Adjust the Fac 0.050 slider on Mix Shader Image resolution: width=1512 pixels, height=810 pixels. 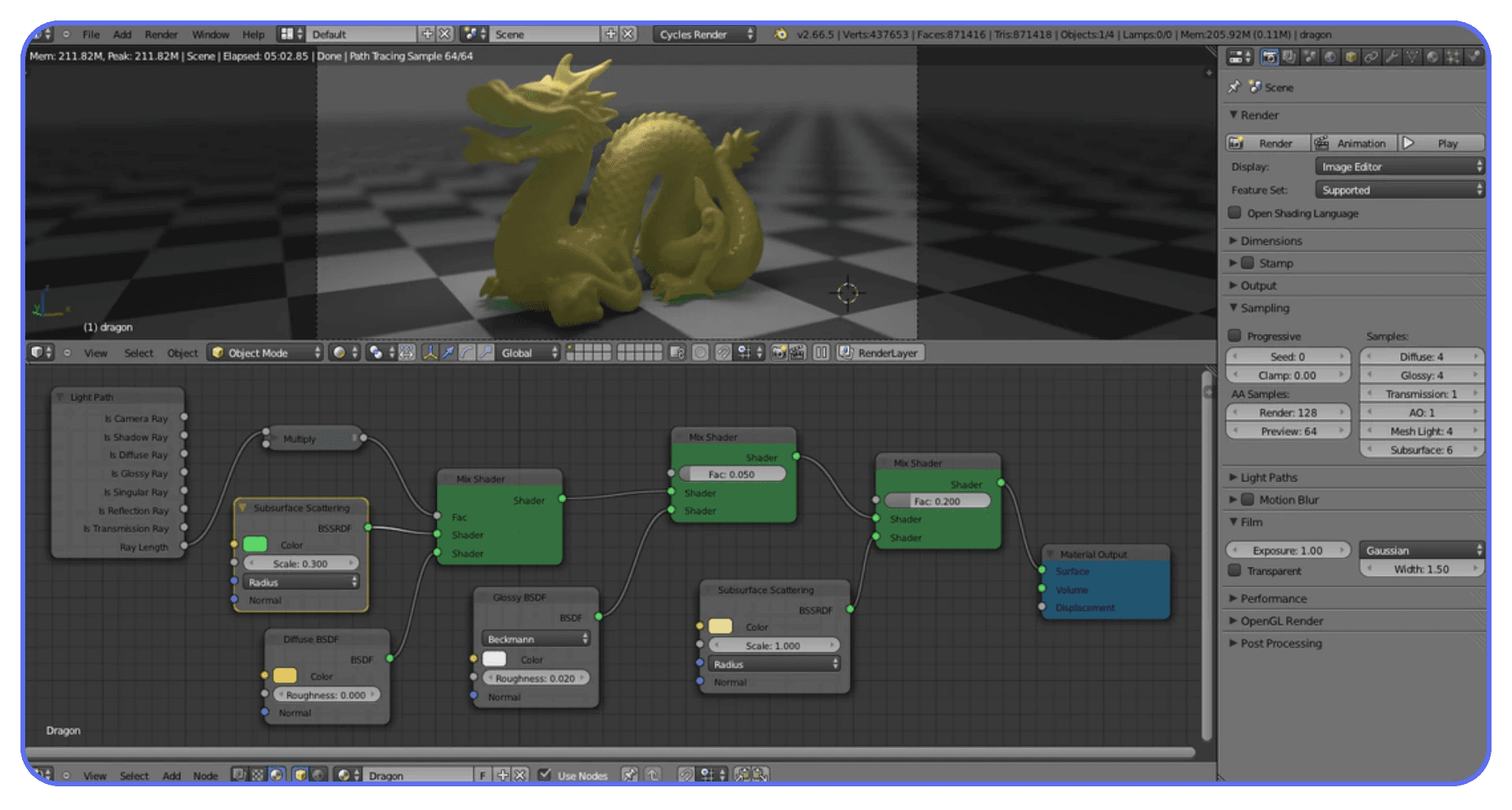(732, 474)
